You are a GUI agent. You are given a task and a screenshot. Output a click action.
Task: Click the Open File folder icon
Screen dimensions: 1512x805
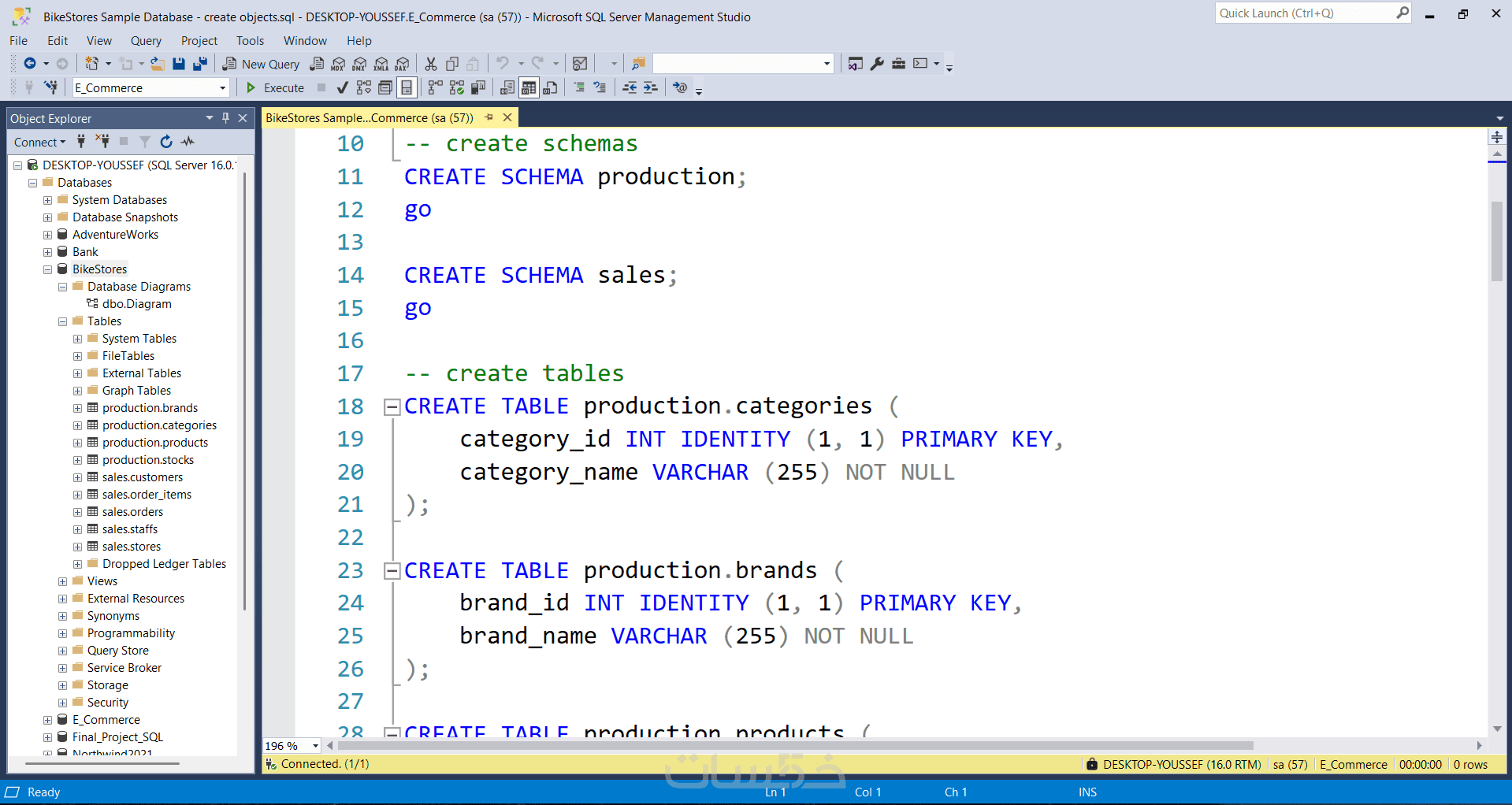[158, 64]
